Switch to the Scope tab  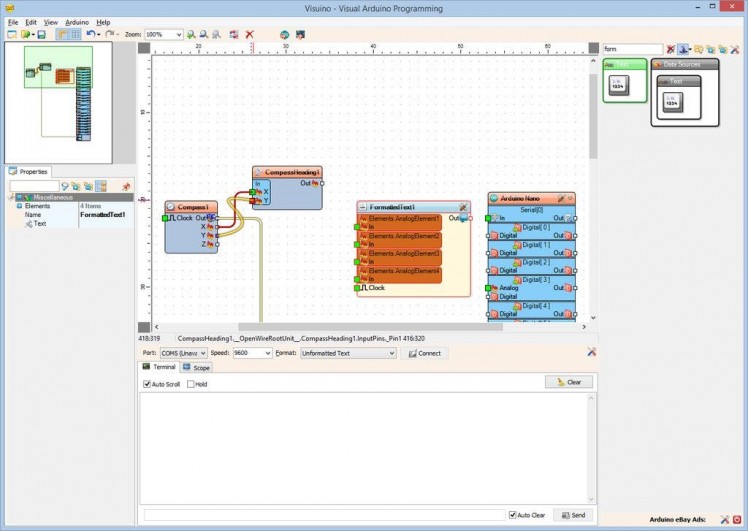click(x=196, y=368)
